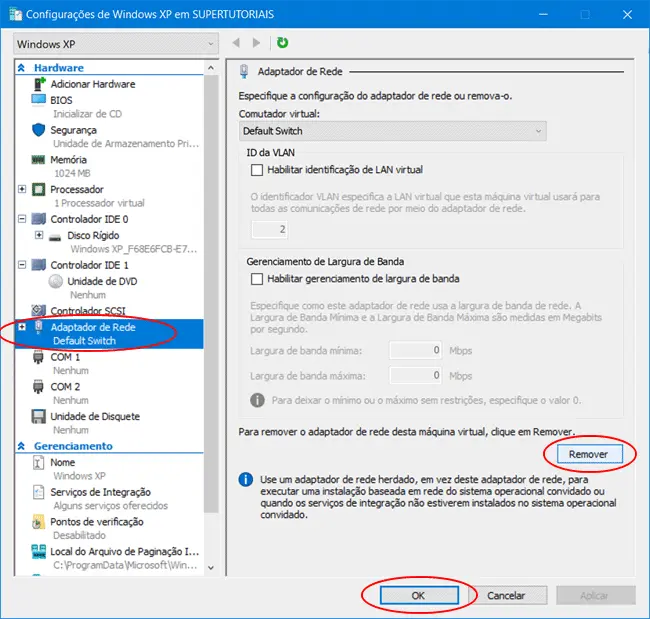Viewport: 650px width, 619px height.
Task: Click the Adicionar Hardware icon
Action: click(x=39, y=84)
